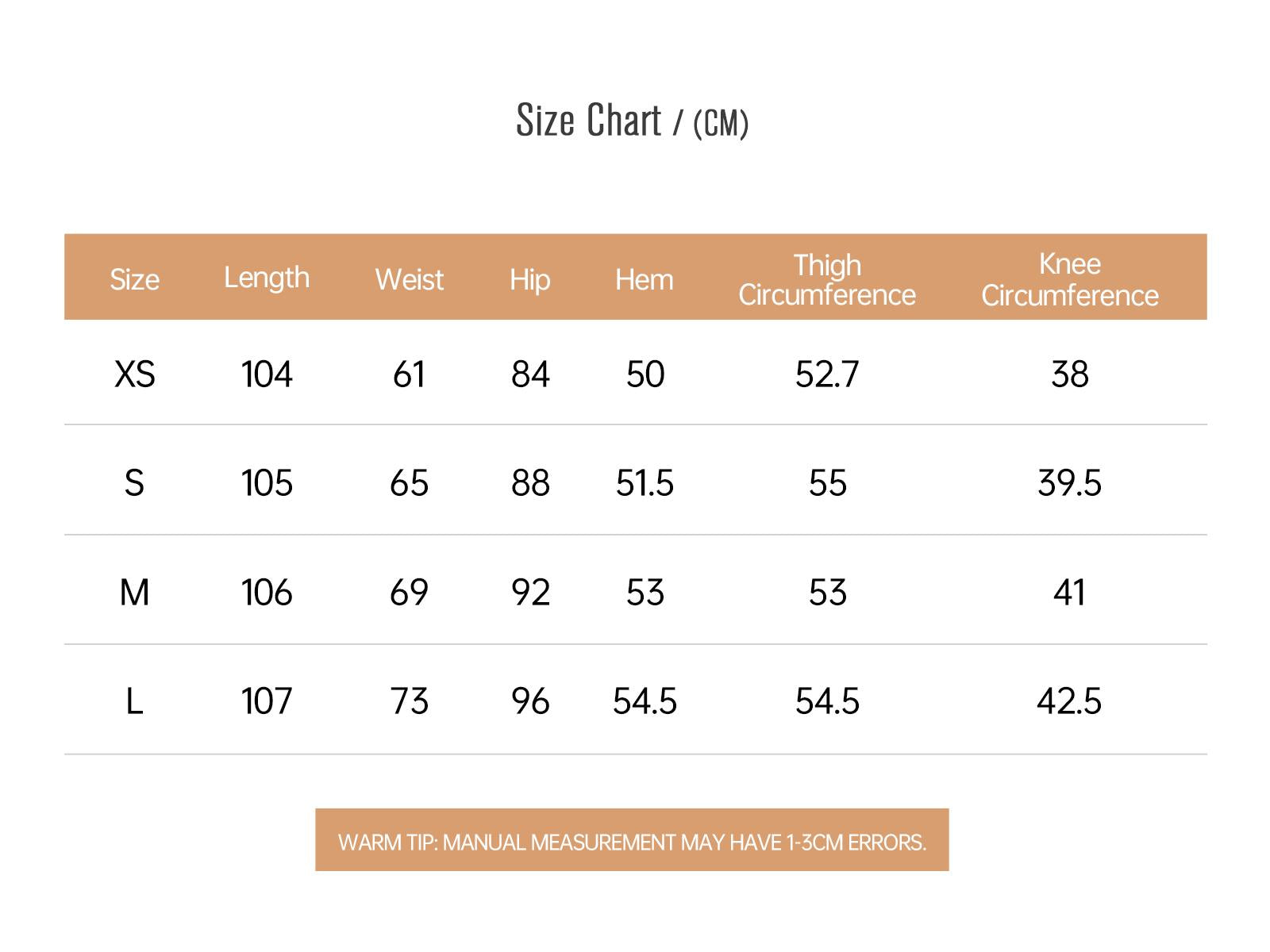Click the Knee Circumference header

point(1070,279)
